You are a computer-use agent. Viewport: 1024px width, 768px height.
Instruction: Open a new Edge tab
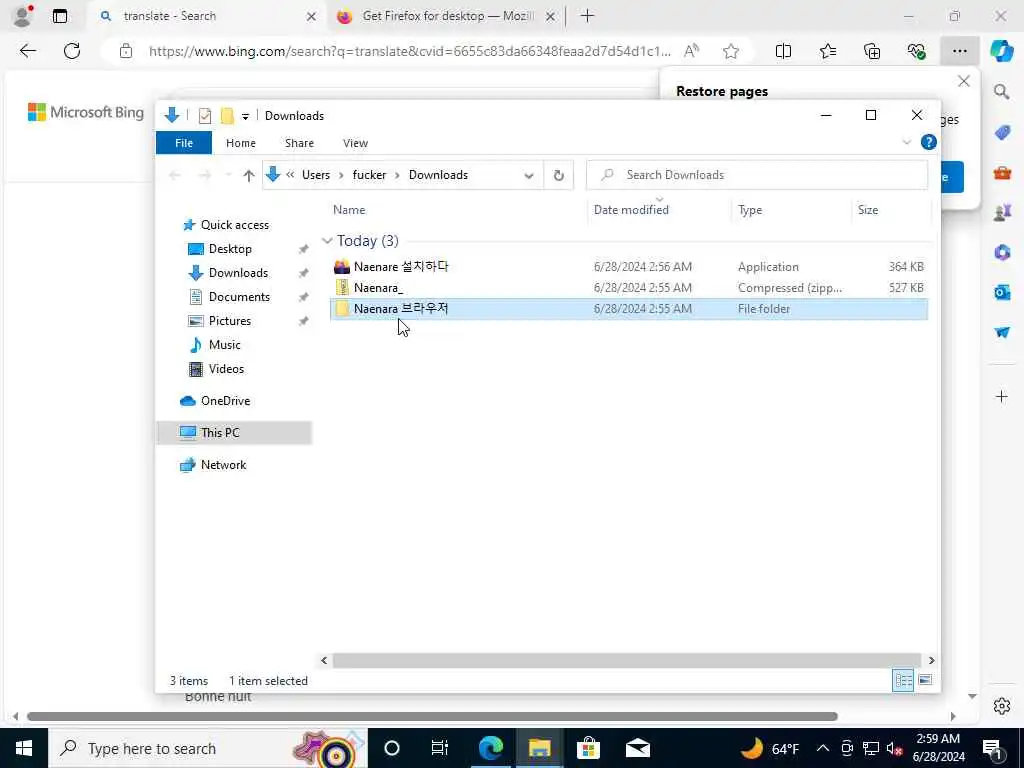[x=587, y=16]
